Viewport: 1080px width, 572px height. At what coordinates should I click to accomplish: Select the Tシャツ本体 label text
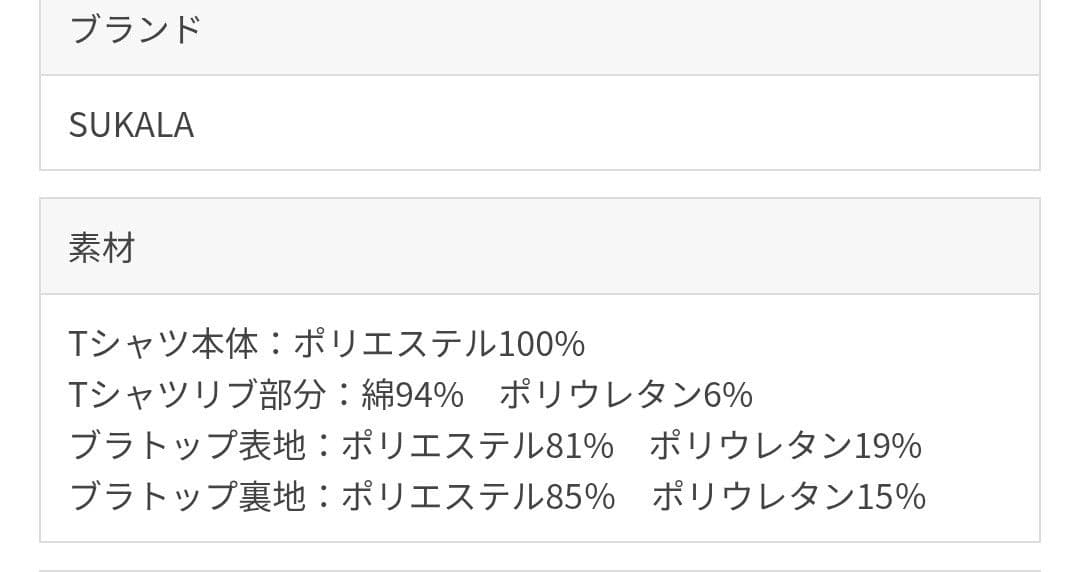click(x=164, y=344)
